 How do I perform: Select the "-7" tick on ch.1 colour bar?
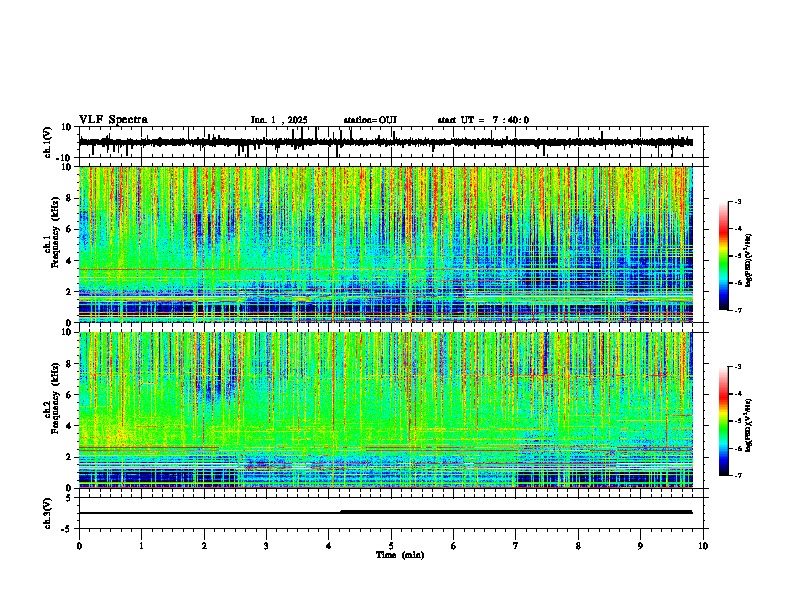738,310
